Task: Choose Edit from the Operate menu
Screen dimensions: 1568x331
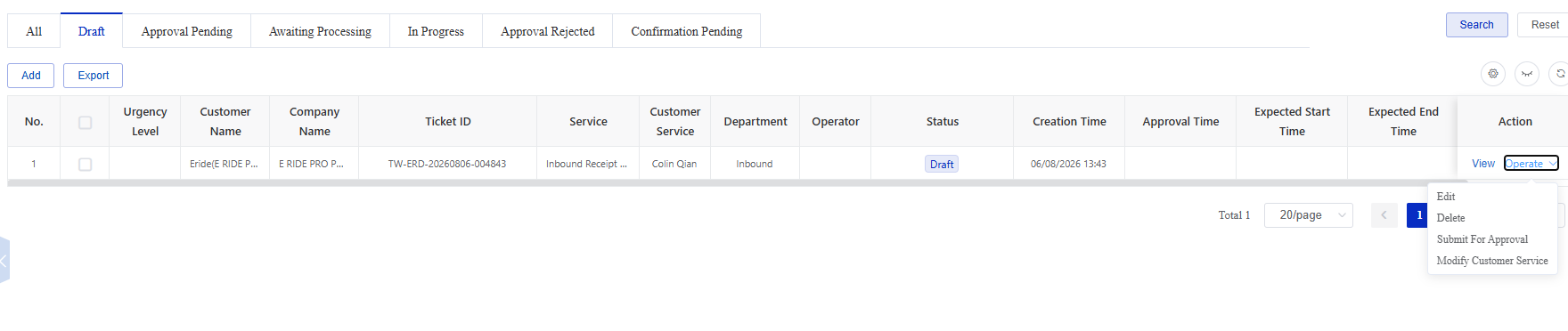Action: 1492,197
